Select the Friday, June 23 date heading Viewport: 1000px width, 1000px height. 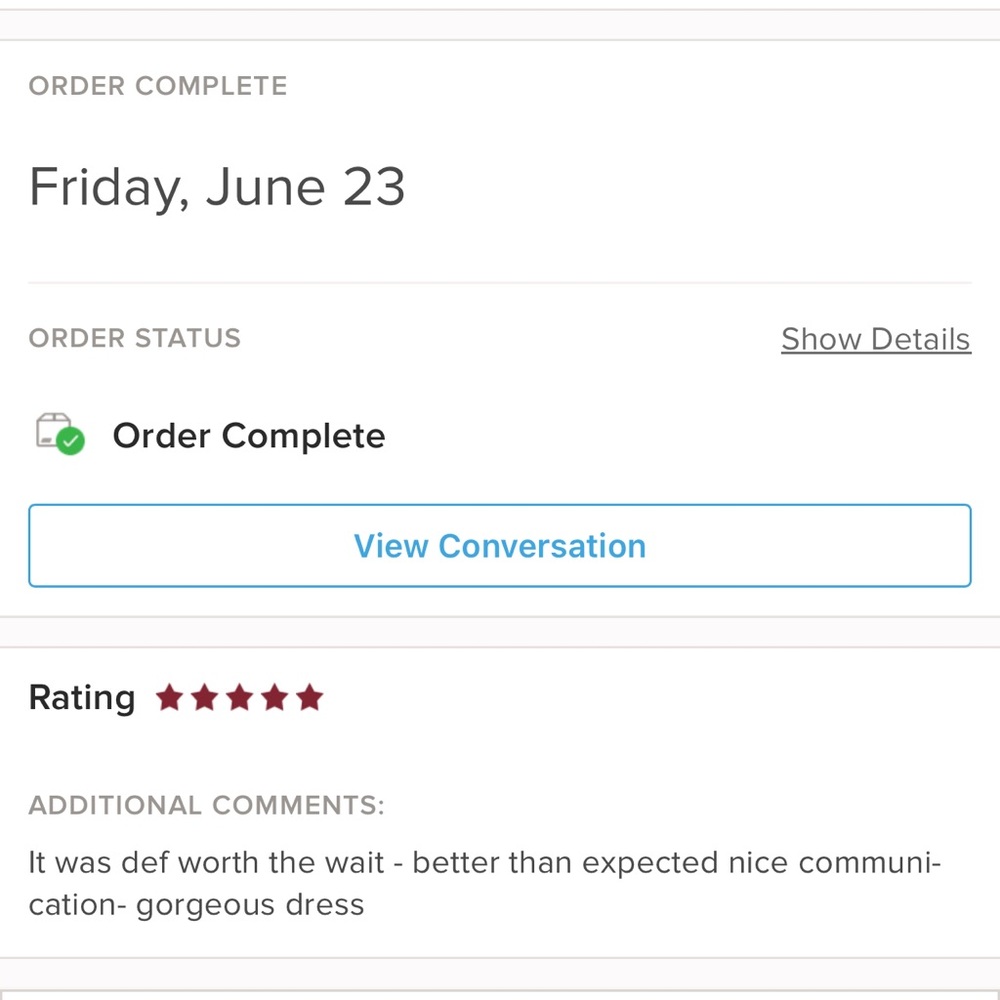217,187
